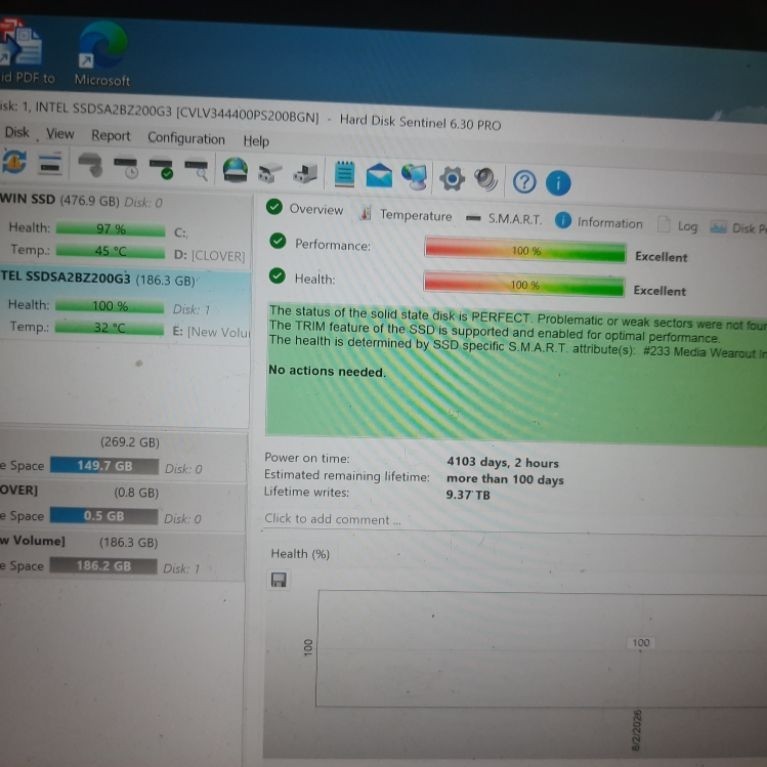Click the INTEL SSD 100 % health bar
767x767 pixels.
coord(110,306)
